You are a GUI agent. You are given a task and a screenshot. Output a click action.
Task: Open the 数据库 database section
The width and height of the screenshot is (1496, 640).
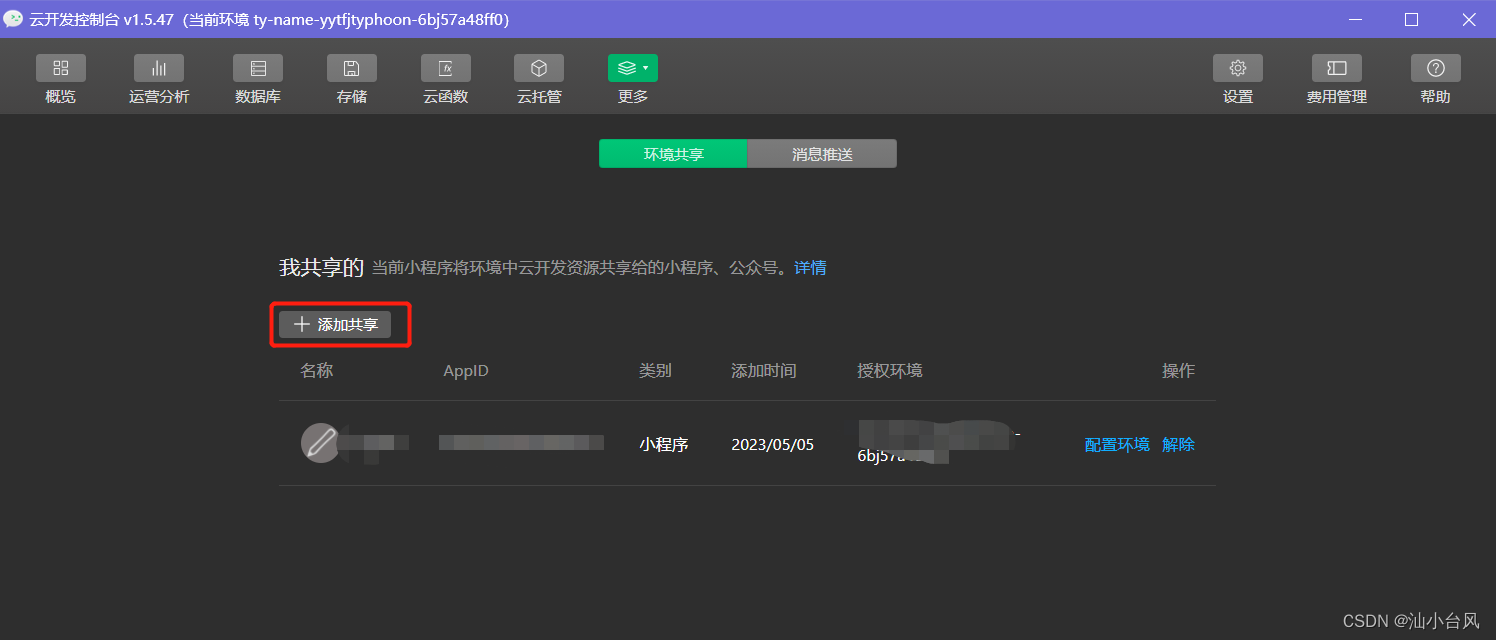tap(258, 79)
